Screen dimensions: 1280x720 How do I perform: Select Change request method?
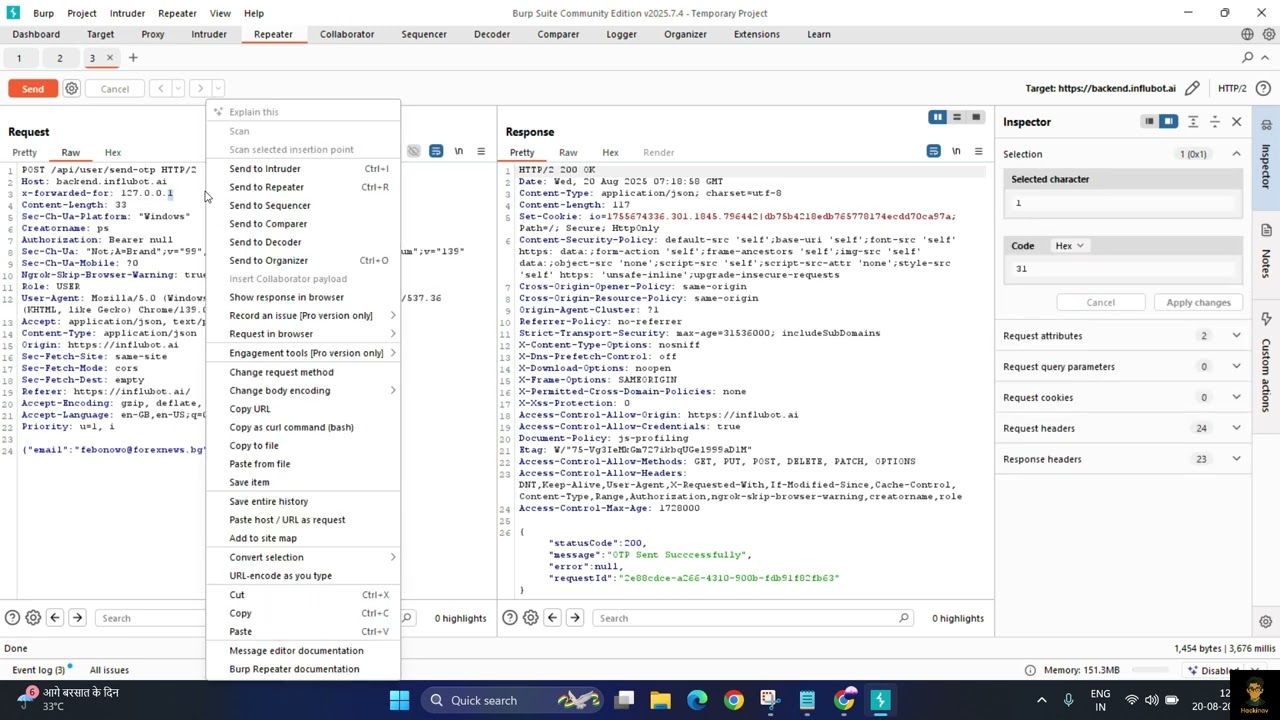pyautogui.click(x=302, y=372)
